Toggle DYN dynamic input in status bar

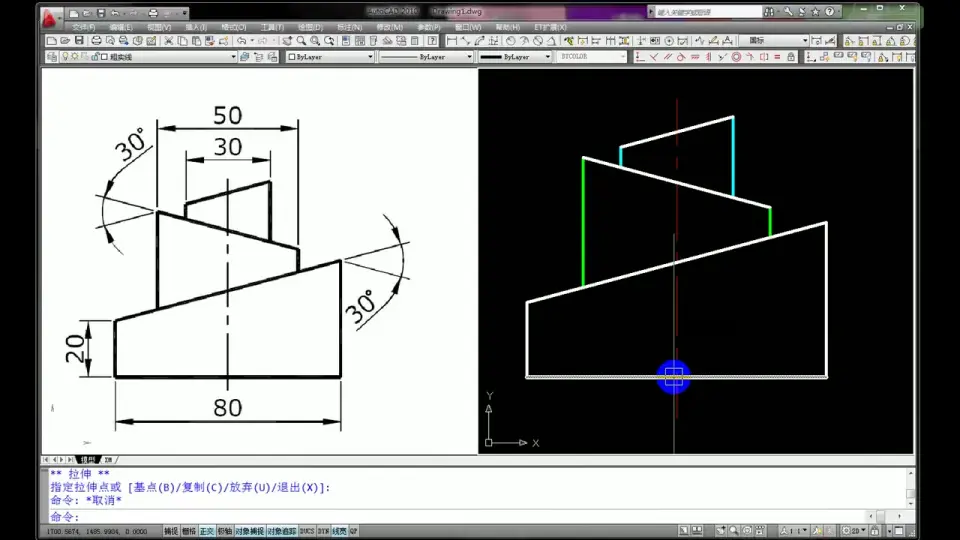point(323,531)
